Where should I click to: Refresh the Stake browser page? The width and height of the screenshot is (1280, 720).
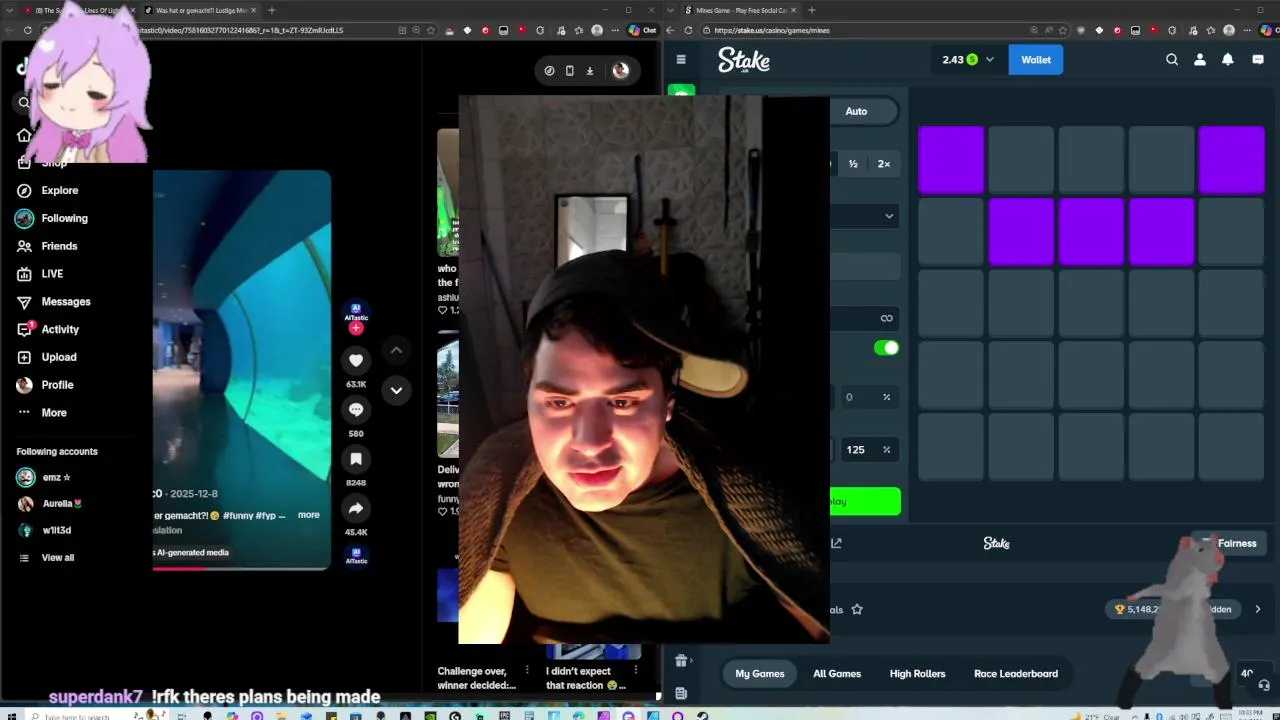point(688,30)
